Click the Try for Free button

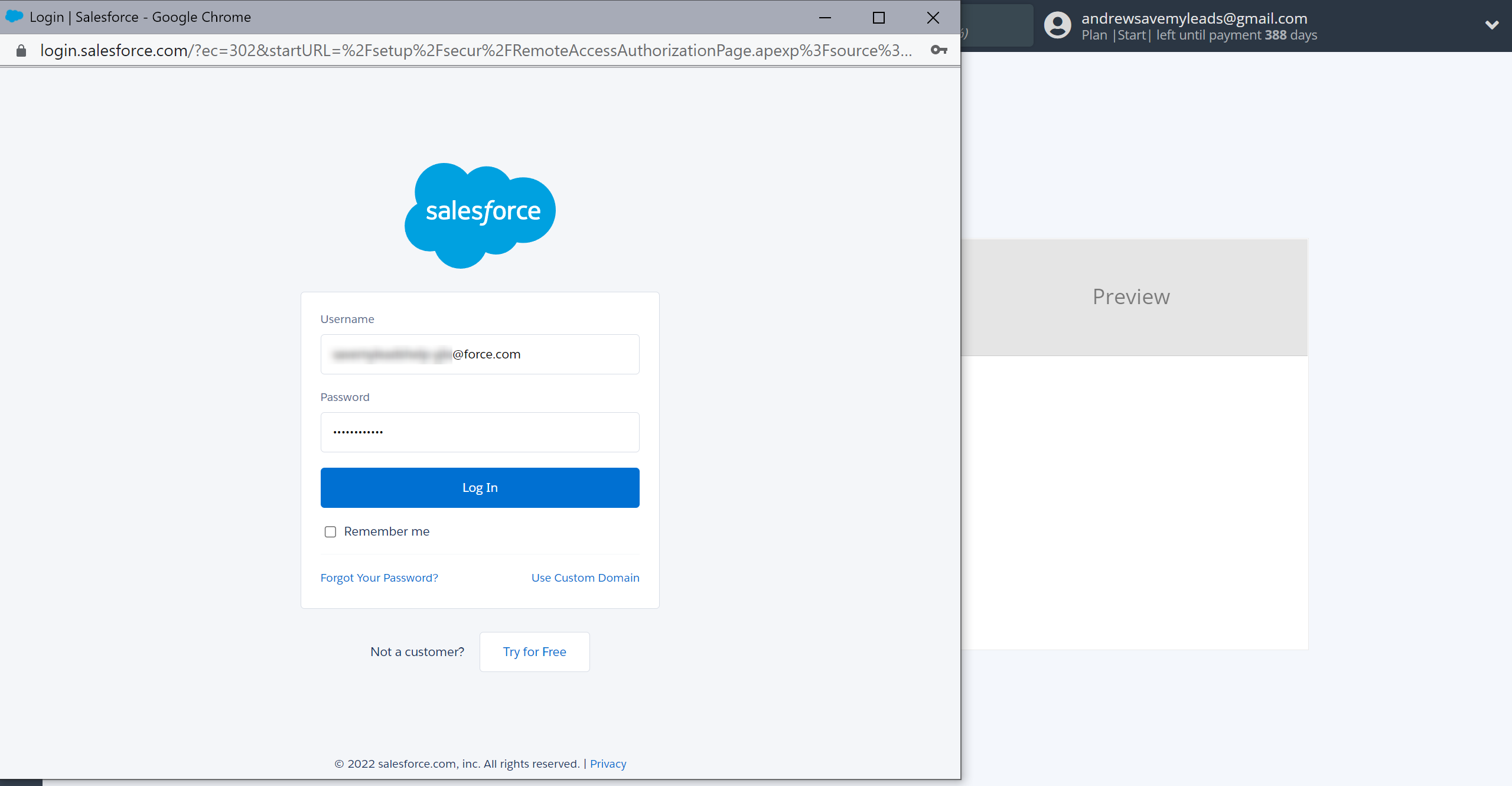click(x=535, y=652)
